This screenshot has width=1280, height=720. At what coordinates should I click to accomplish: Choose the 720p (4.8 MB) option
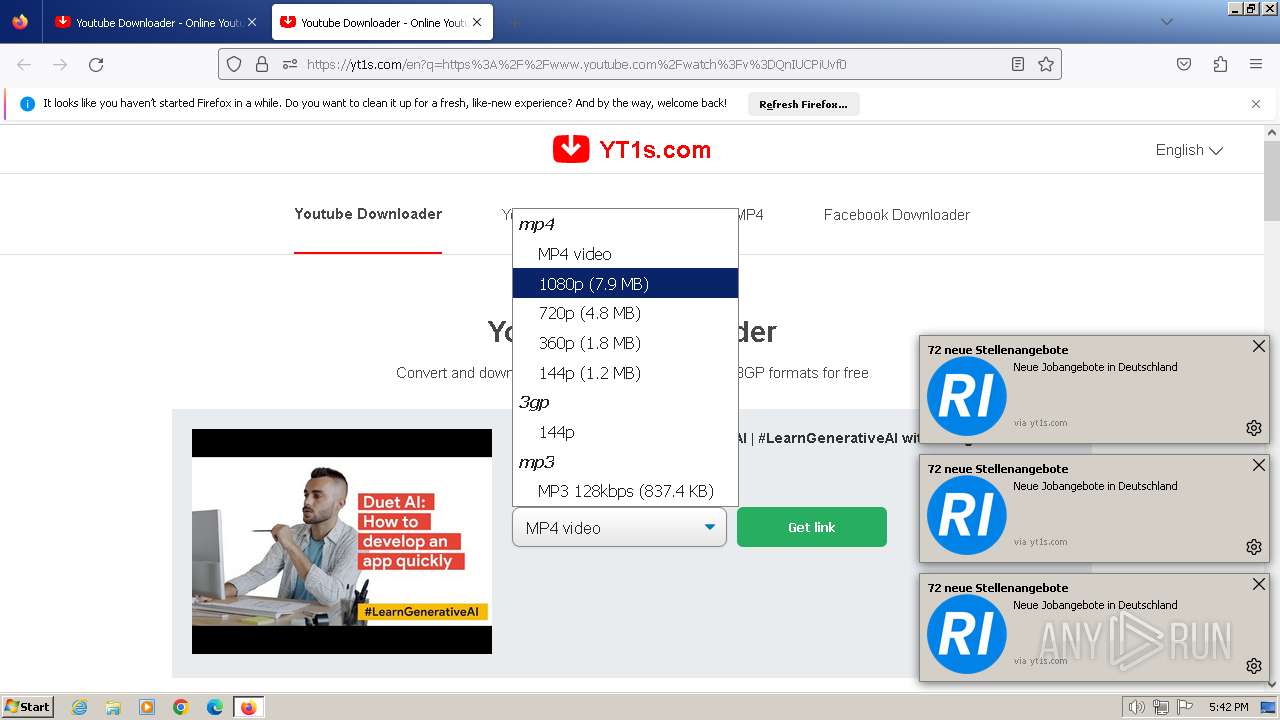tap(625, 313)
